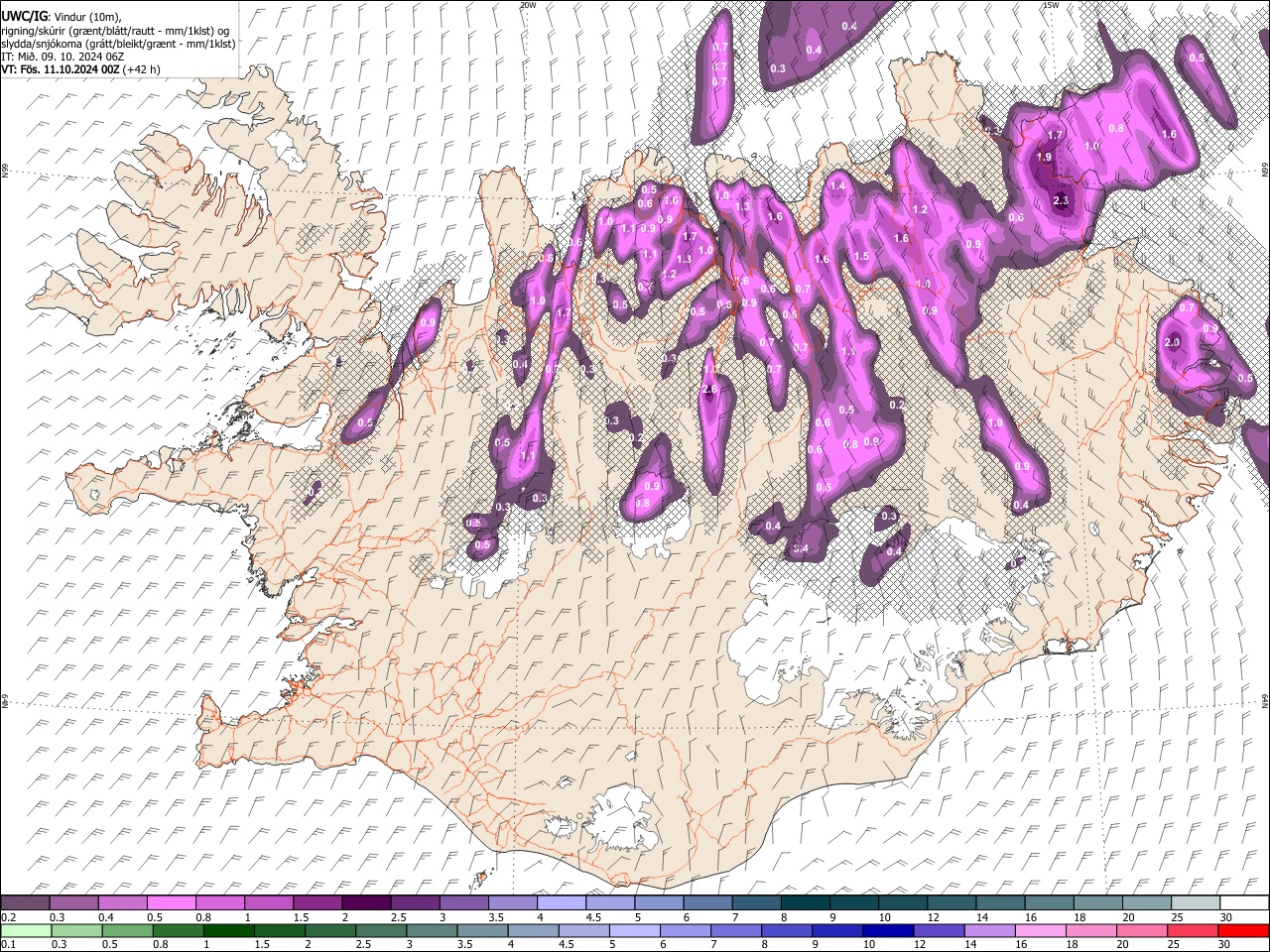Click the 2.6 snowfall value on the map

(709, 390)
